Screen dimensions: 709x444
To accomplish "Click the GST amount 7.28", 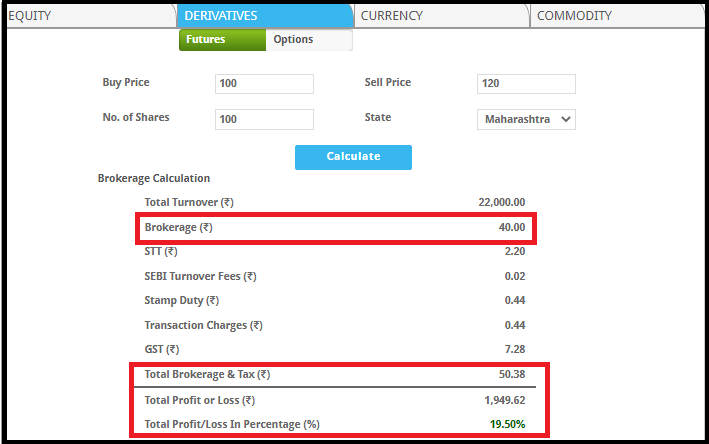I will (515, 349).
